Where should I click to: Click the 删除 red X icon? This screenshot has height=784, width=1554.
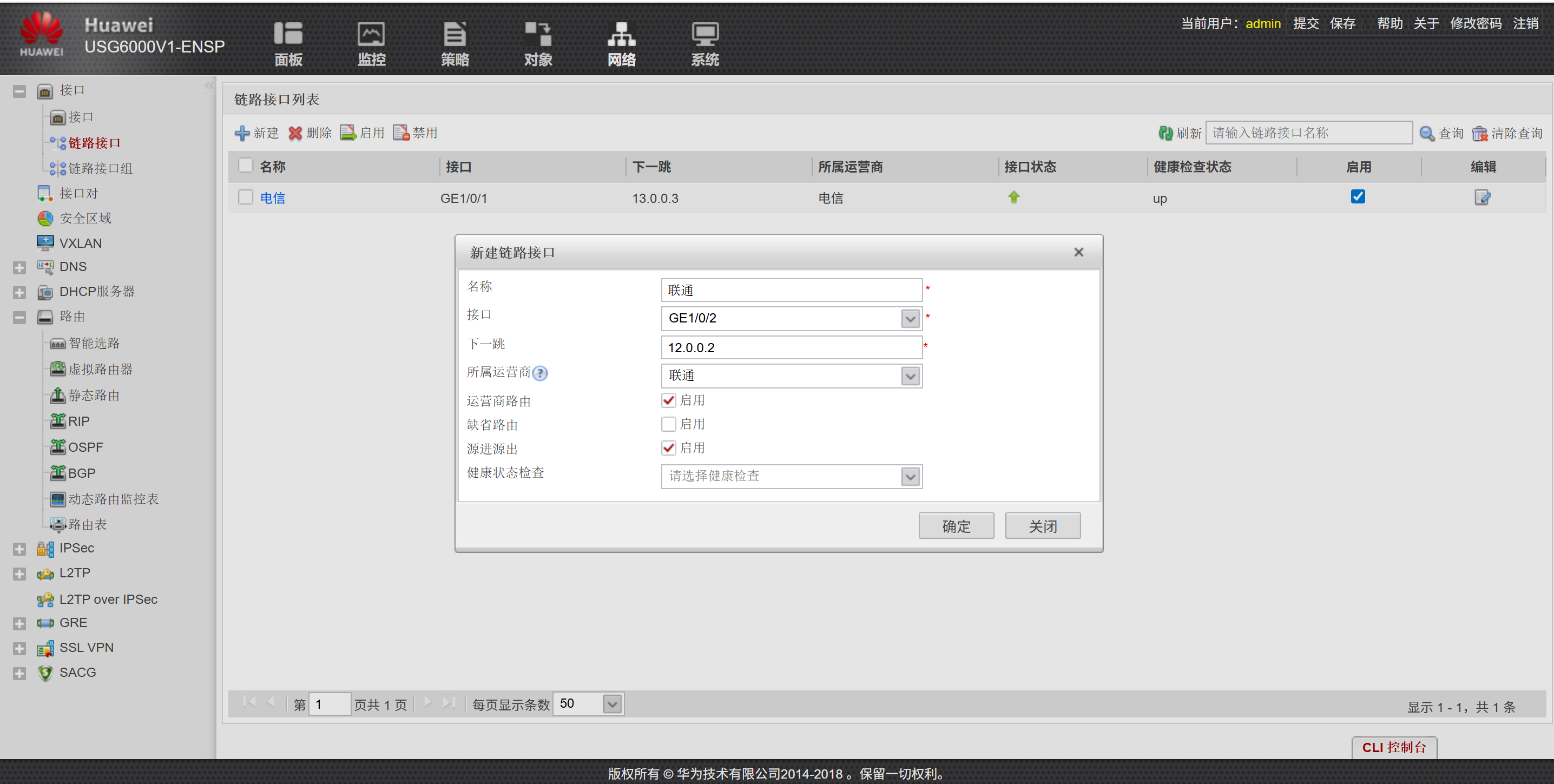pos(295,133)
